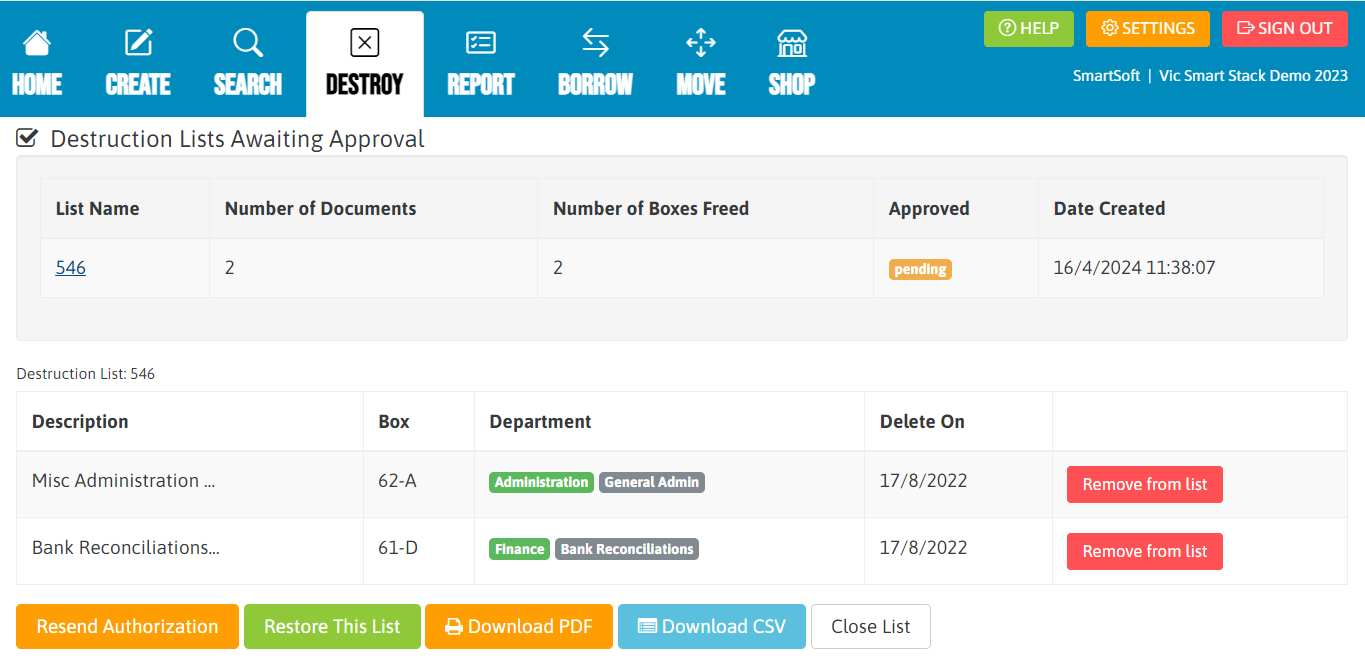Screen dimensions: 1365x660
Task: Click the checkbox icon beside Destruction Lists heading
Action: [x=28, y=138]
